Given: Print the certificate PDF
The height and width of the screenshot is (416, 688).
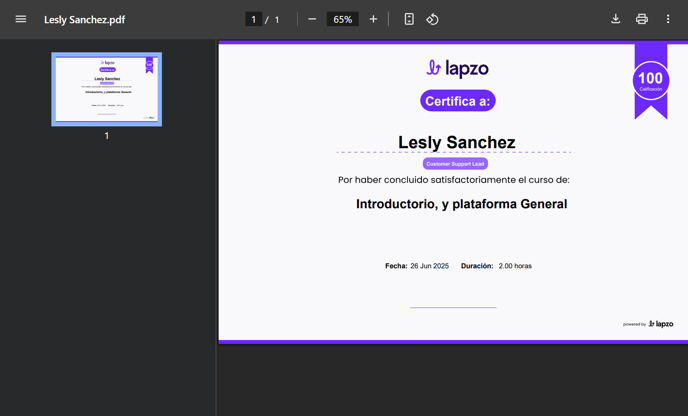Looking at the screenshot, I should coord(642,19).
